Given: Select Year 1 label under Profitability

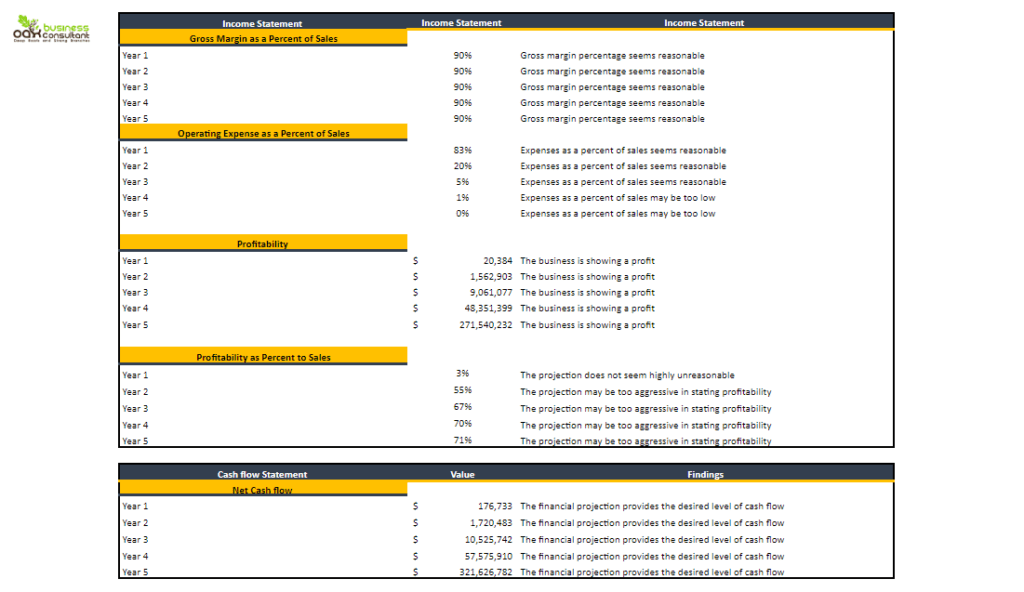Looking at the screenshot, I should point(135,261).
